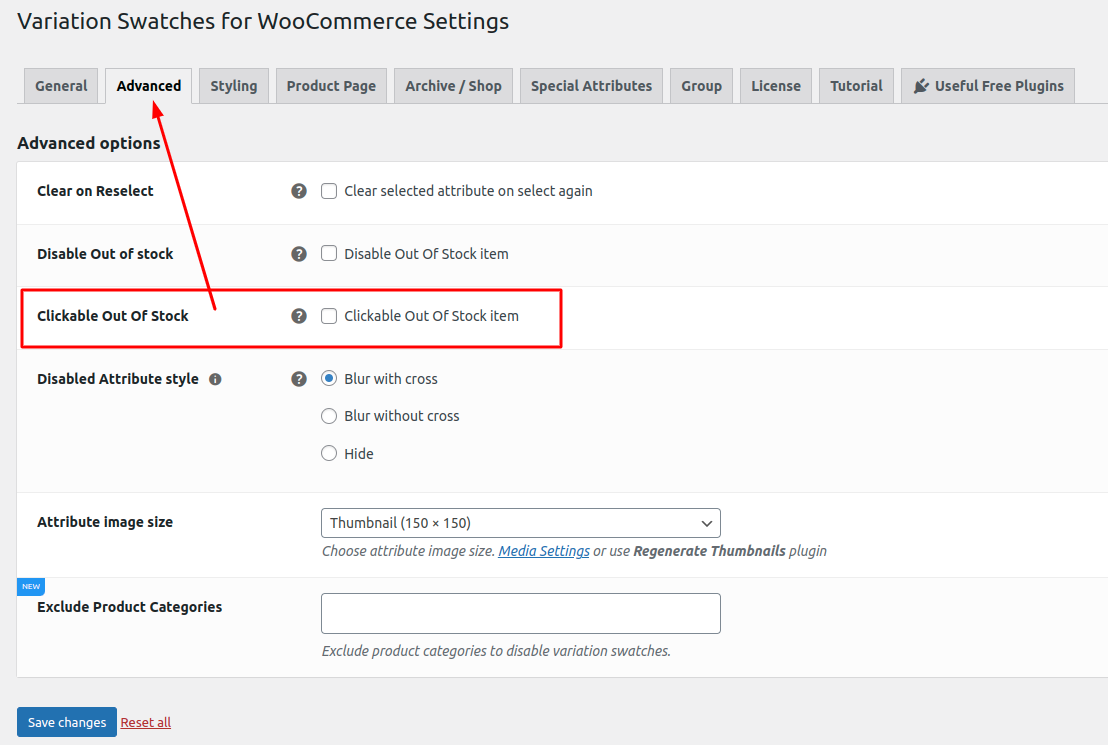Select the Hide radio option
Viewport: 1108px width, 745px height.
click(x=329, y=454)
